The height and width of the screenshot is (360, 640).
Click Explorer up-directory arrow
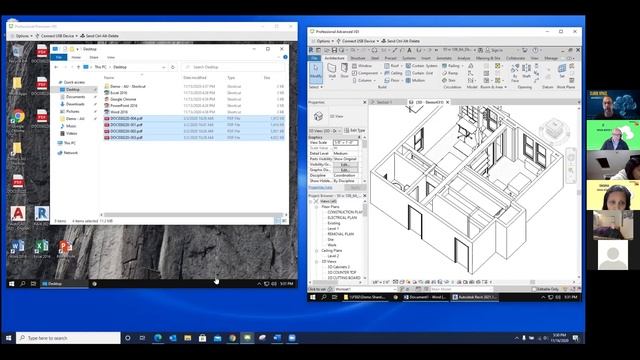(78, 67)
